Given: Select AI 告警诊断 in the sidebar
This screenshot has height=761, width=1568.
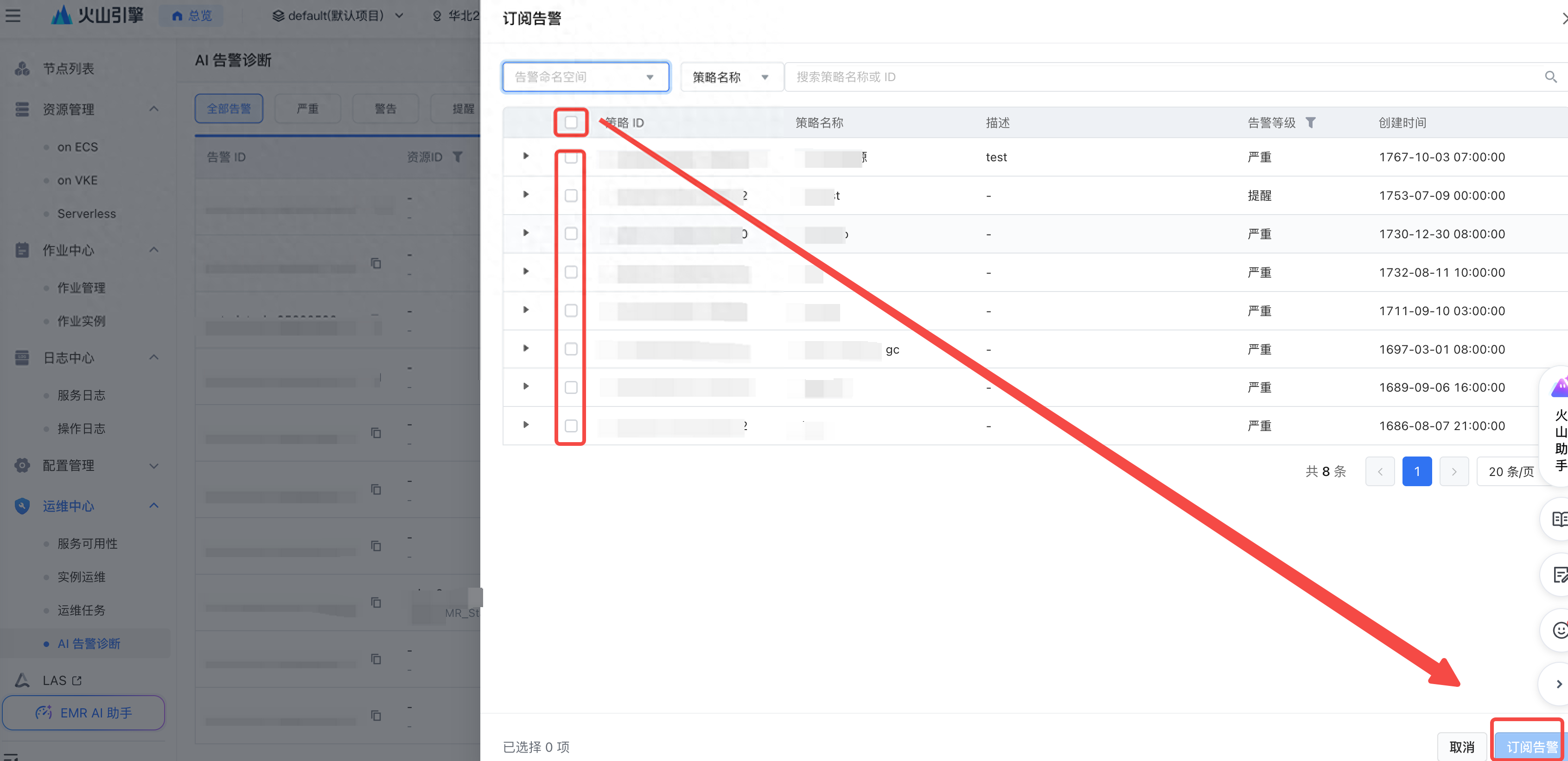Looking at the screenshot, I should pos(89,643).
